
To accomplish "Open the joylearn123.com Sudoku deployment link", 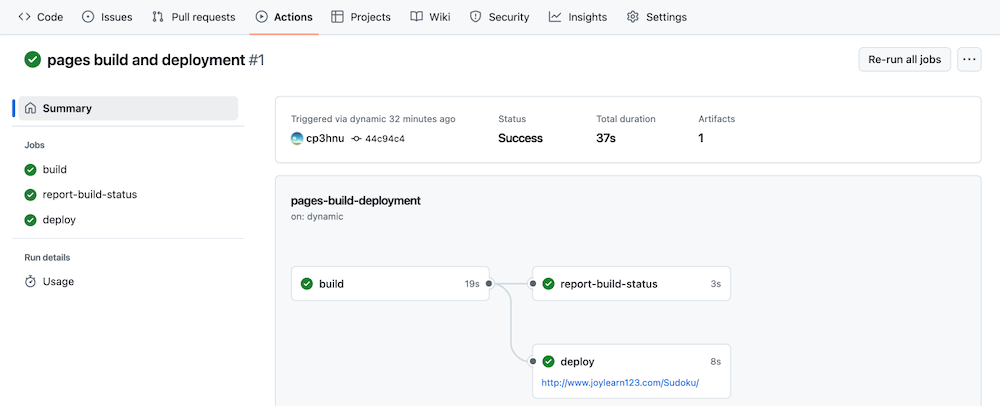I will pyautogui.click(x=621, y=382).
